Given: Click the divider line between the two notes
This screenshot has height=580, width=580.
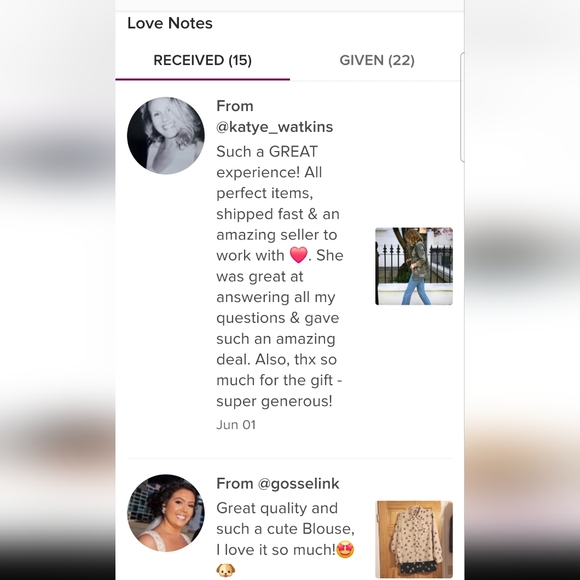Looking at the screenshot, I should point(290,458).
